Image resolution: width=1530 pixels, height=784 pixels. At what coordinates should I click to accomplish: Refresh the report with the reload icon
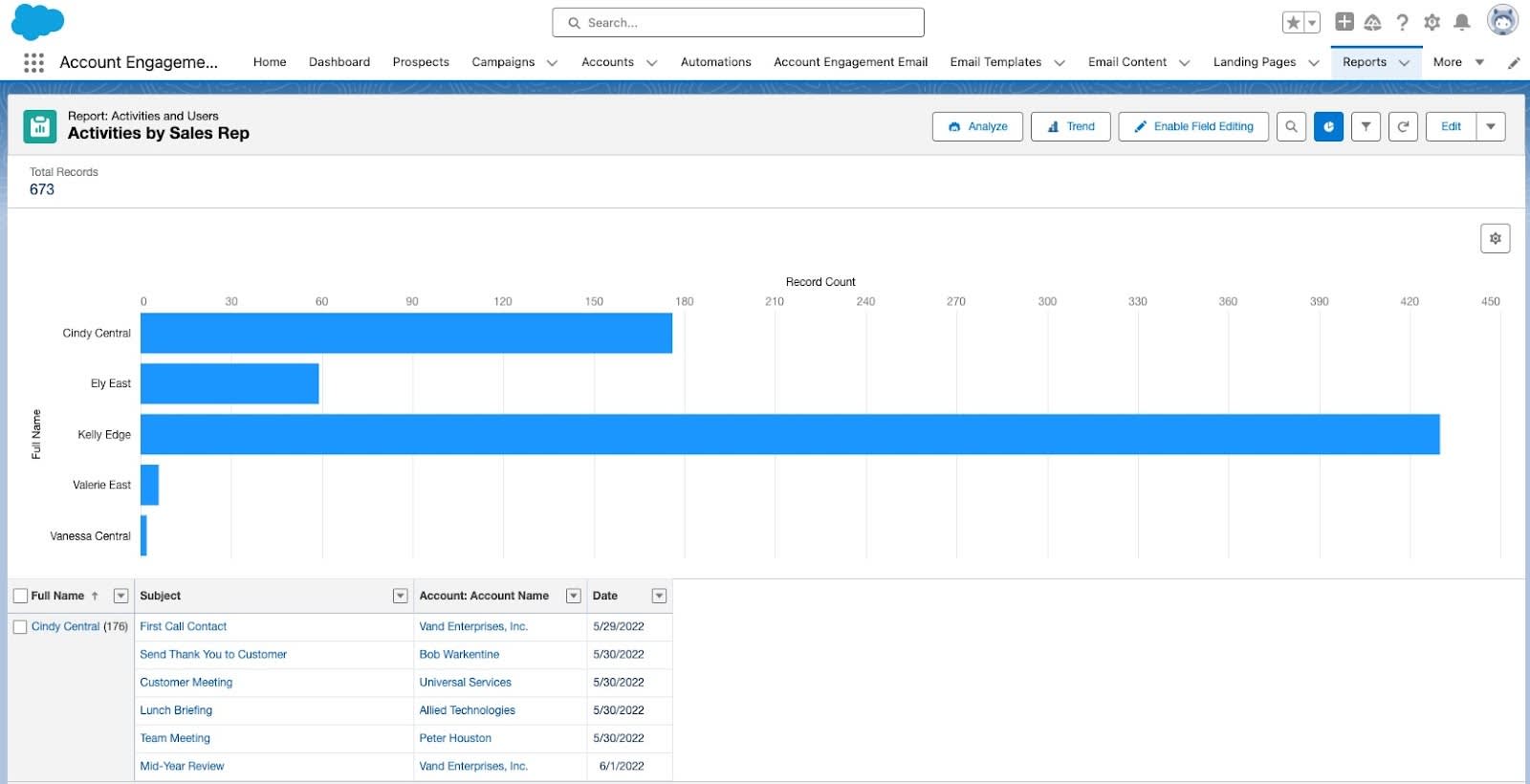[1403, 126]
